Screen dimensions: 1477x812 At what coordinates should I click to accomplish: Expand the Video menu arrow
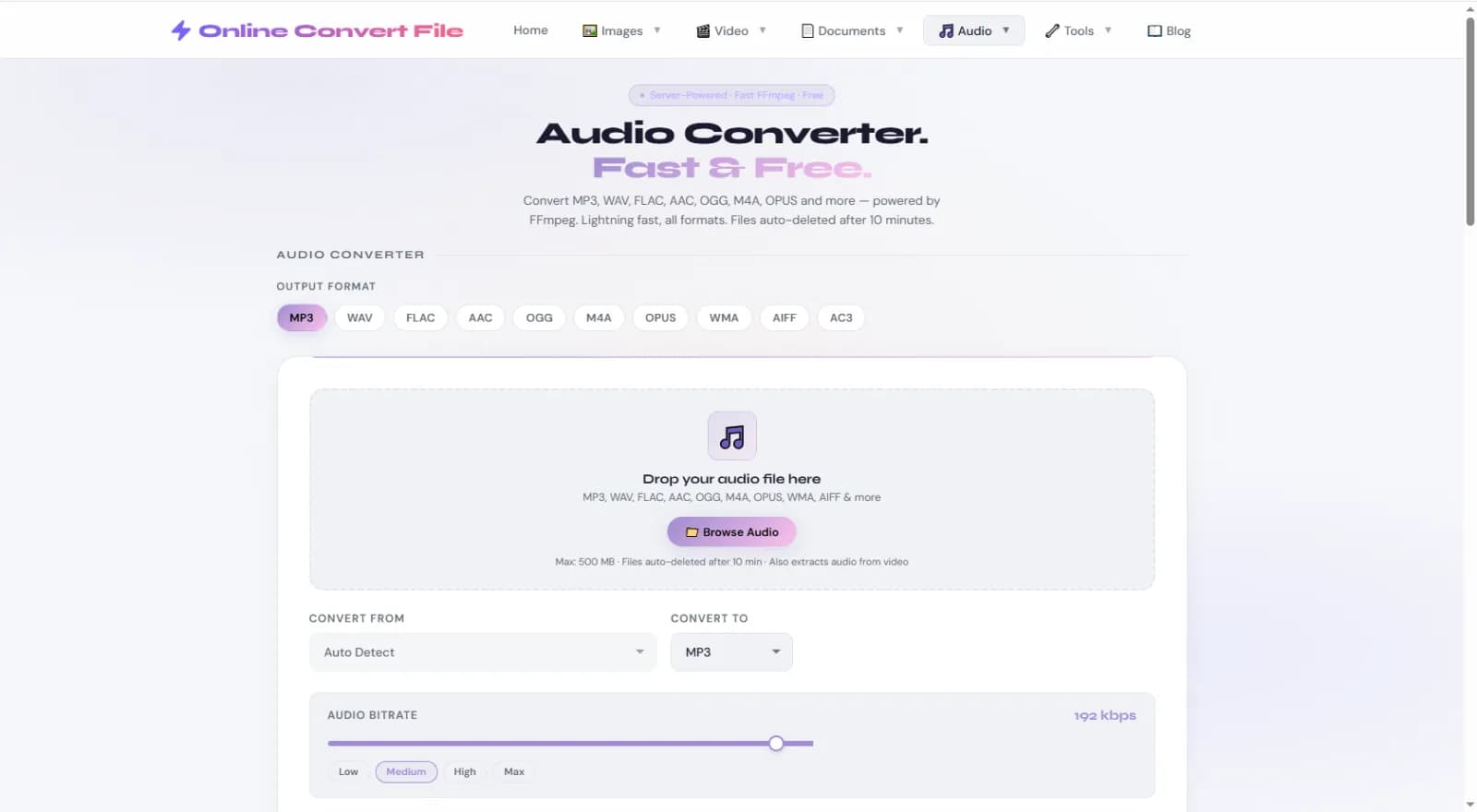point(763,30)
